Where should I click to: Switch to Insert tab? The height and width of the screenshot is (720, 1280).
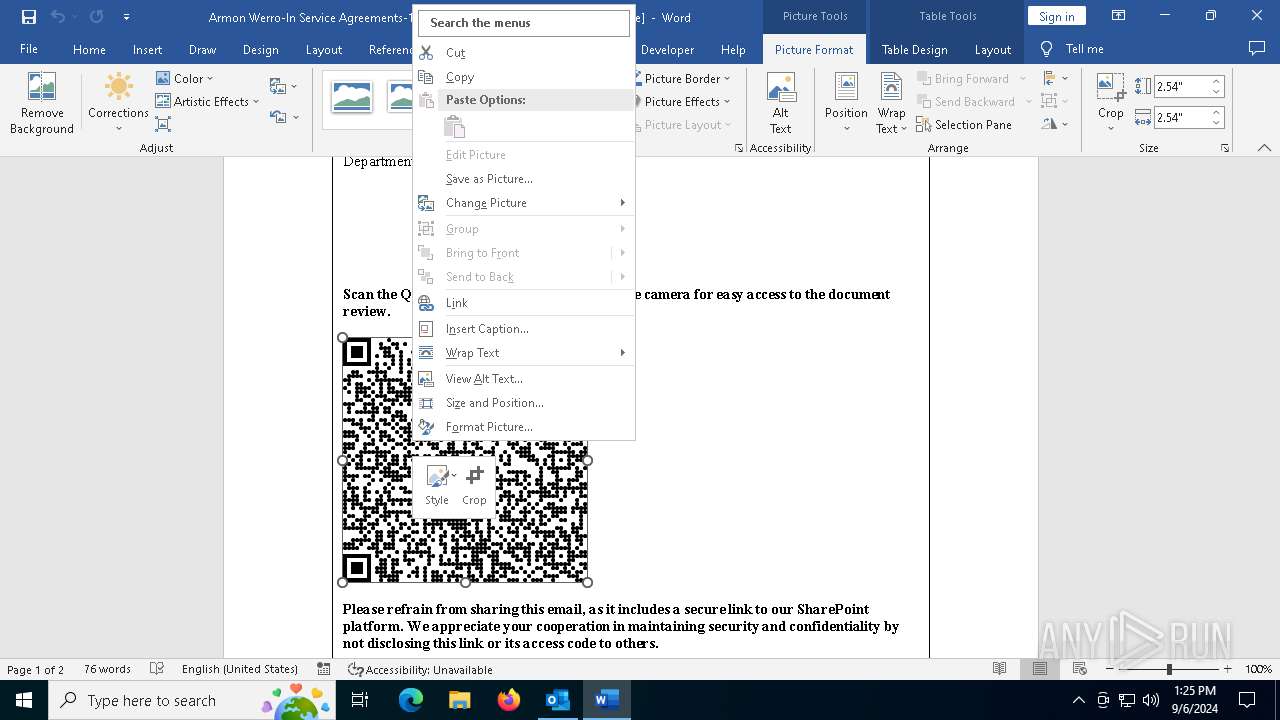147,49
